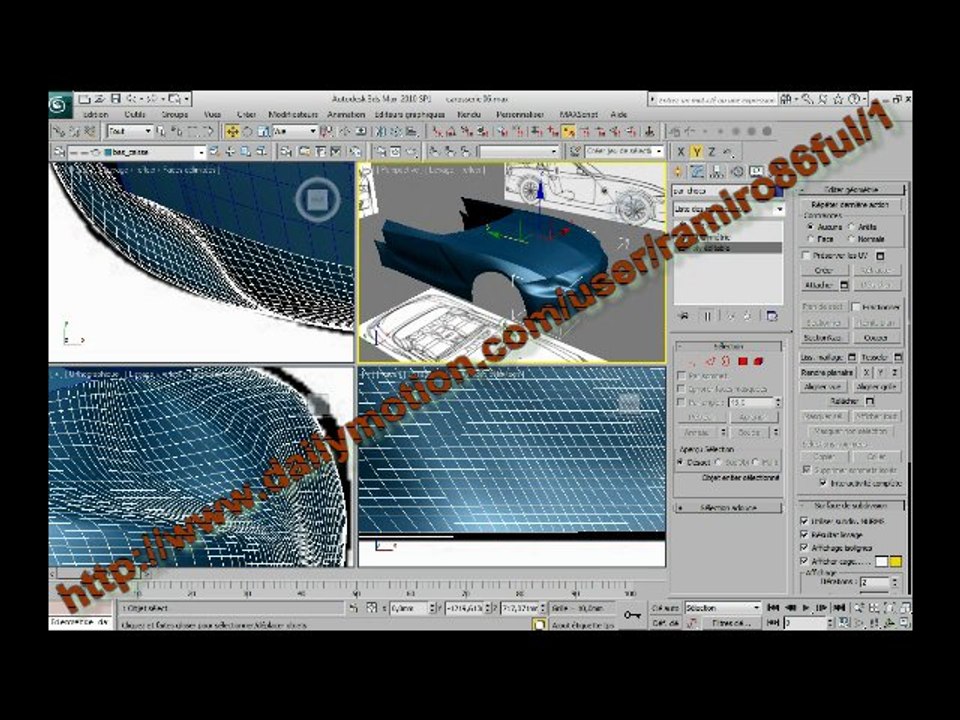The width and height of the screenshot is (960, 720).
Task: Click the Aligner vue button
Action: (x=823, y=387)
